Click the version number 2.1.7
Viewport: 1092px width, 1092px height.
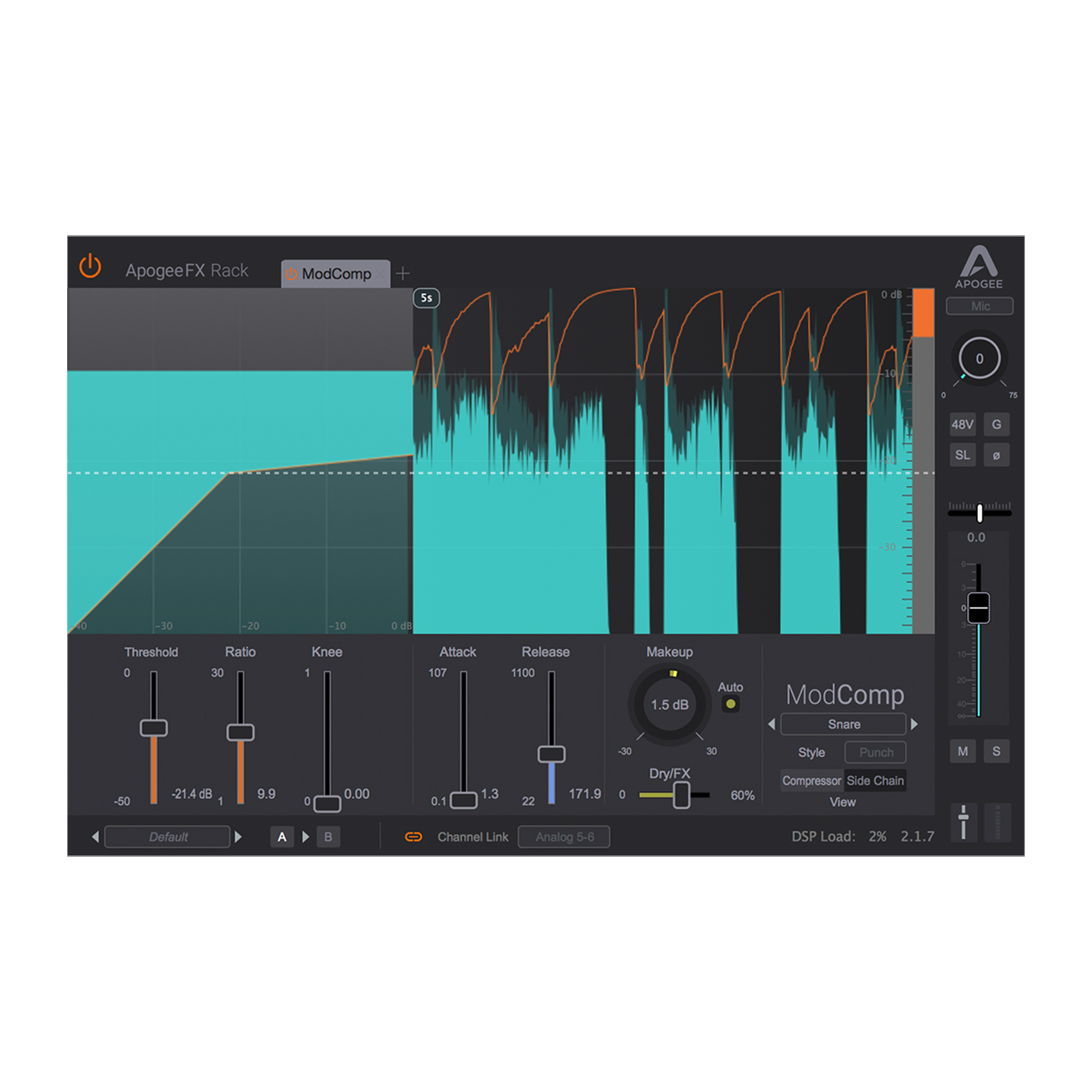pos(917,837)
